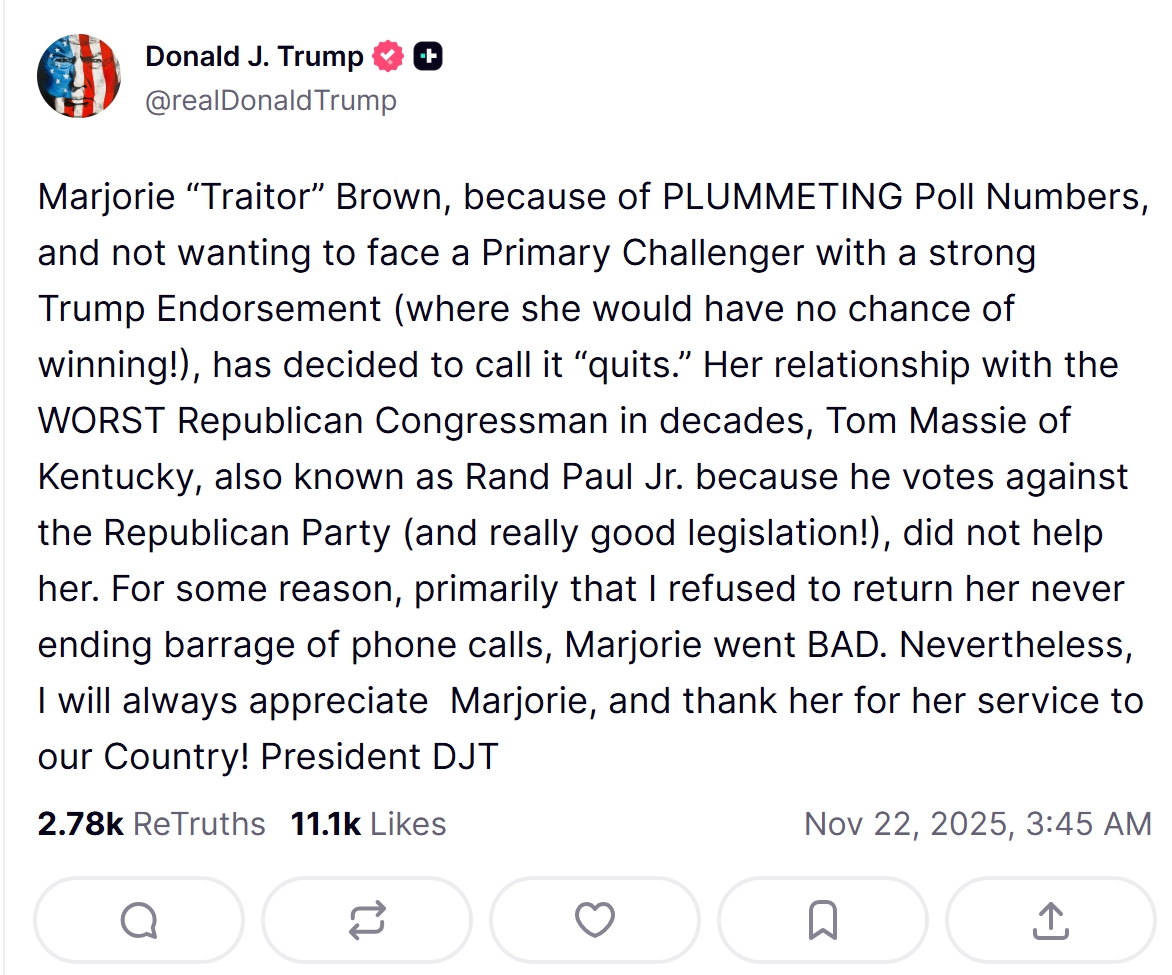Open the @realDonaldTrump handle link
This screenshot has height=975, width=1172.
click(271, 101)
